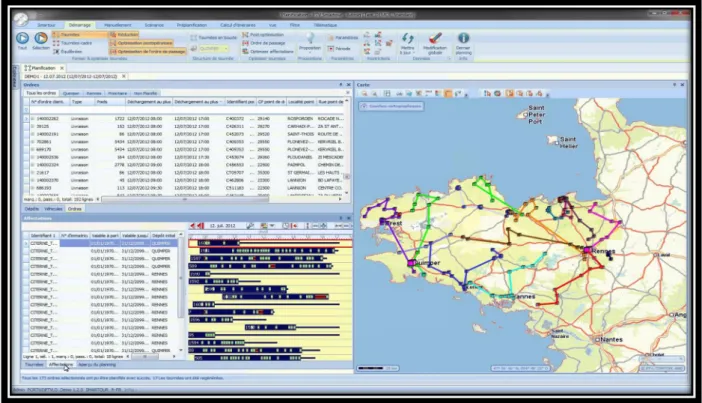Viewport: 702px width, 403px height.
Task: Switch to Aperçu du planning tab
Action: [x=97, y=365]
